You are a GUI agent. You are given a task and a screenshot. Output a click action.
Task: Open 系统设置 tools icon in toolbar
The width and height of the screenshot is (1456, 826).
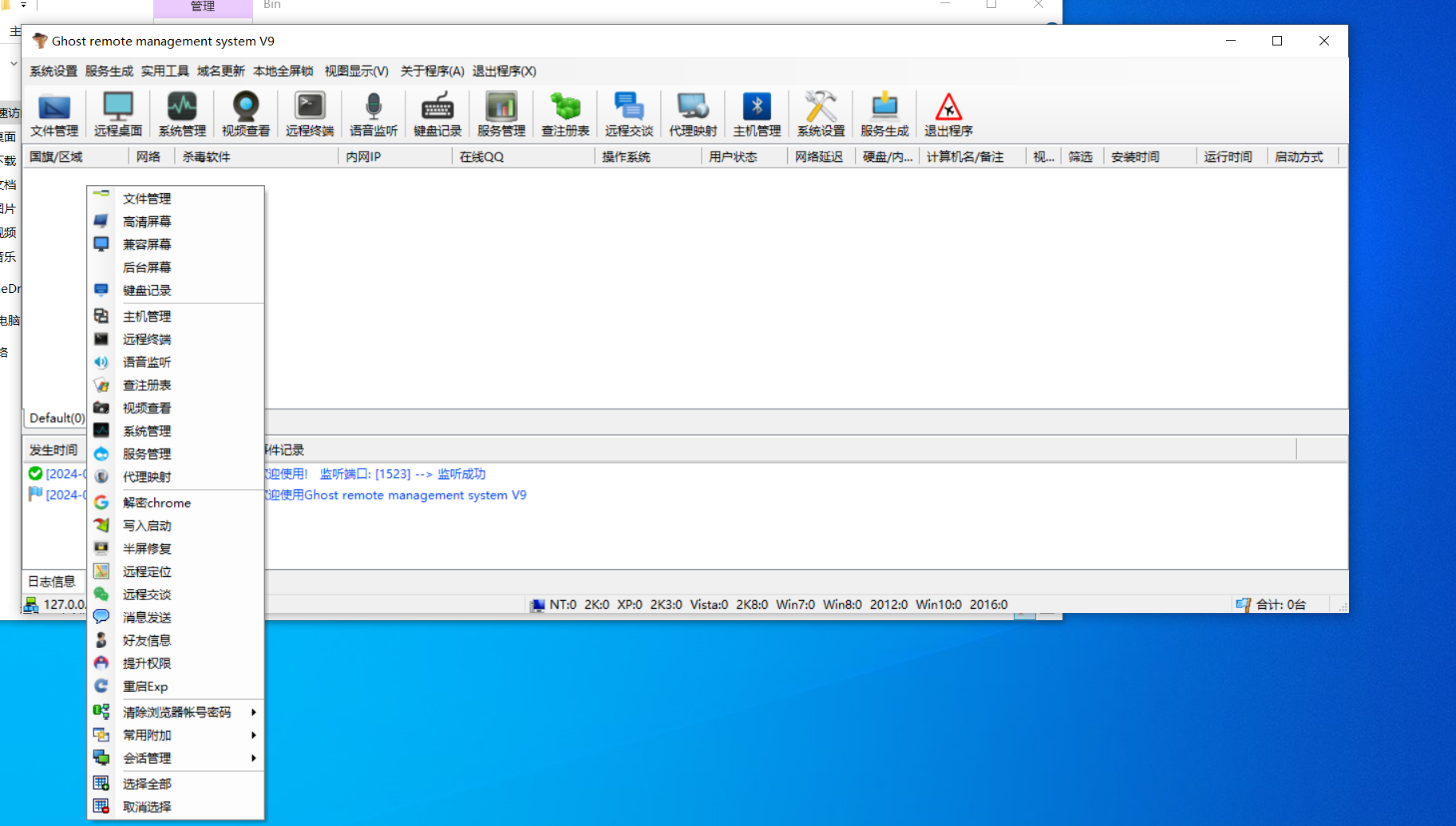click(821, 114)
